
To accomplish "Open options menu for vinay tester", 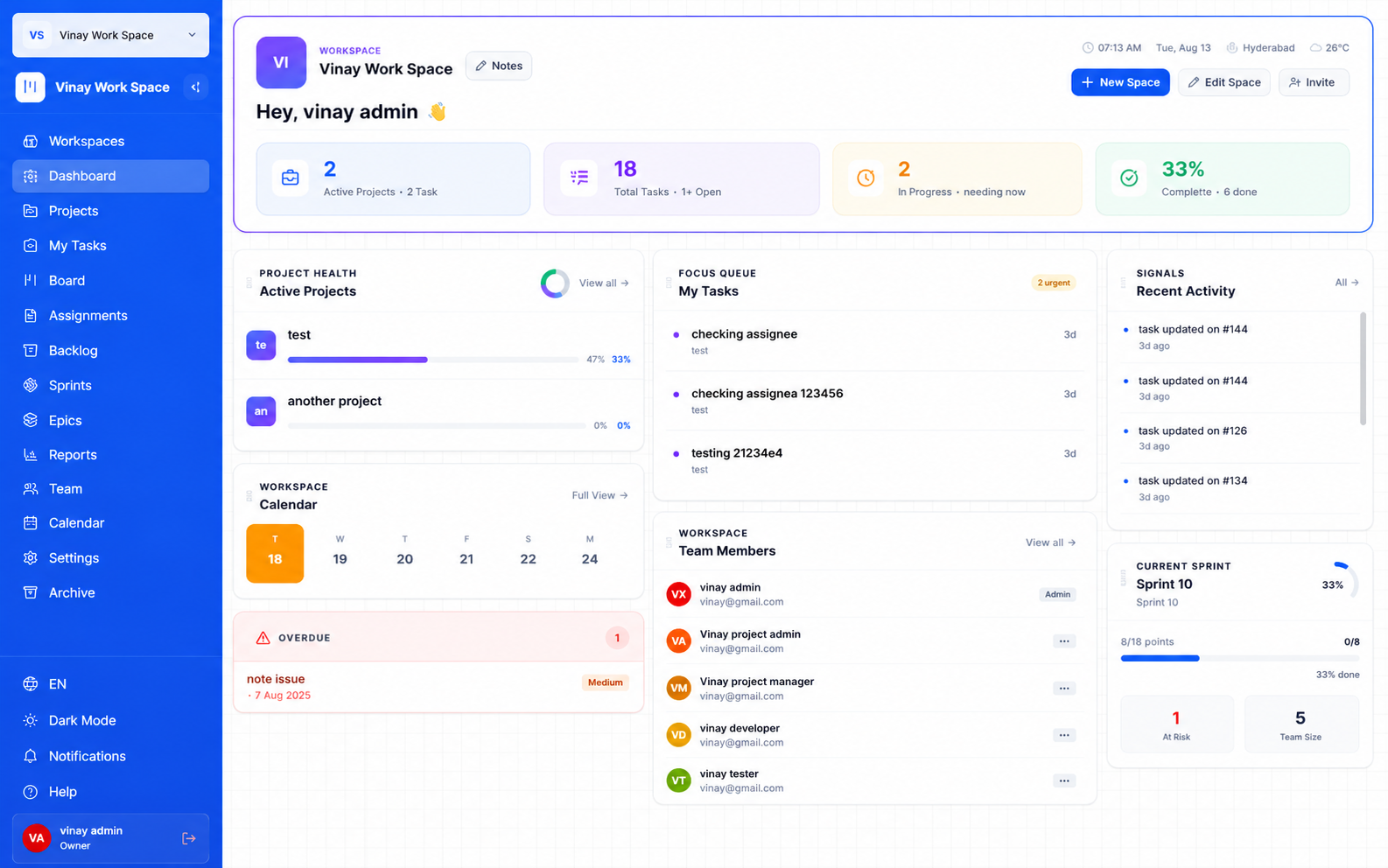I will (1064, 780).
